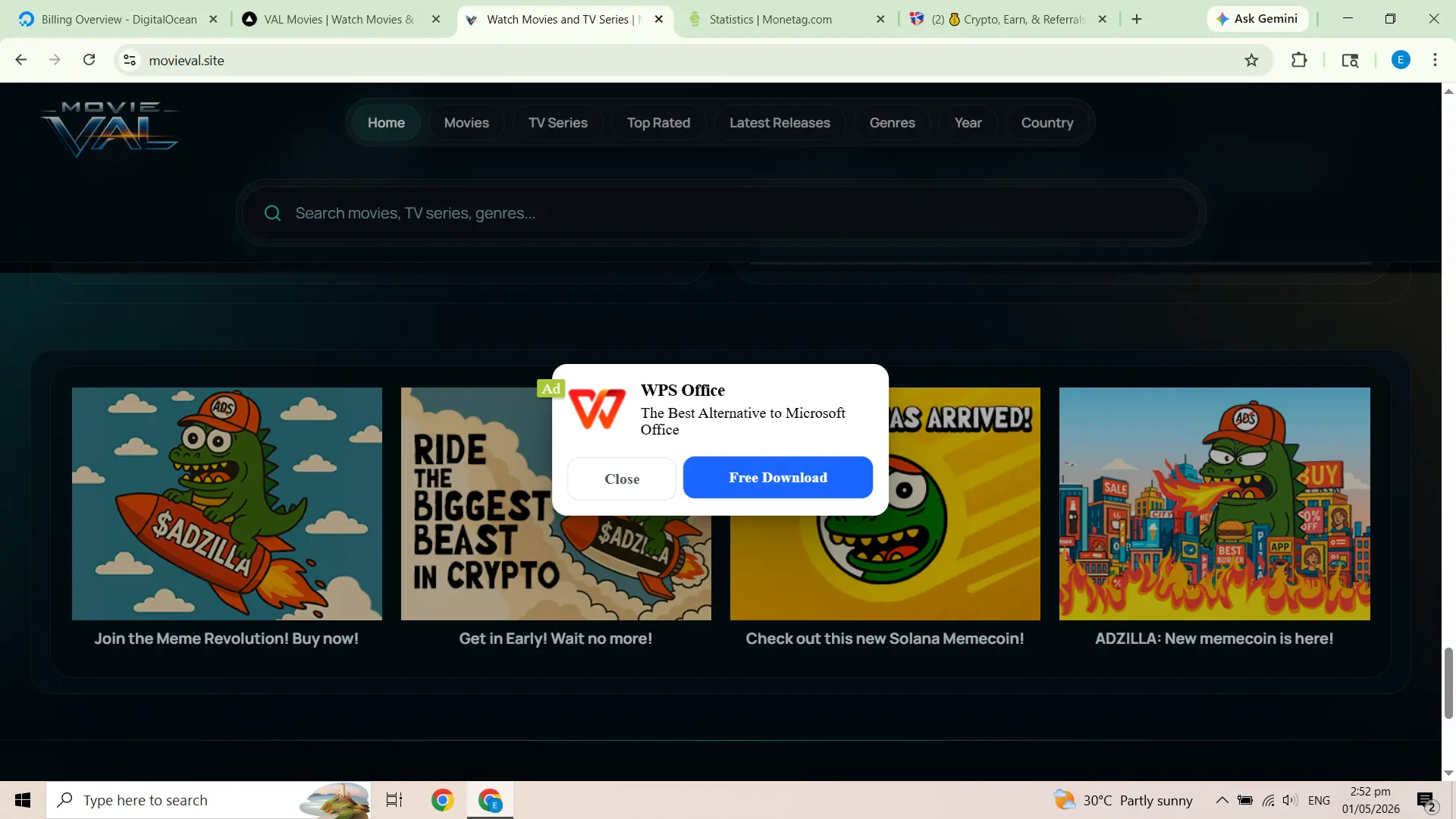Click the Free Download button

[778, 478]
